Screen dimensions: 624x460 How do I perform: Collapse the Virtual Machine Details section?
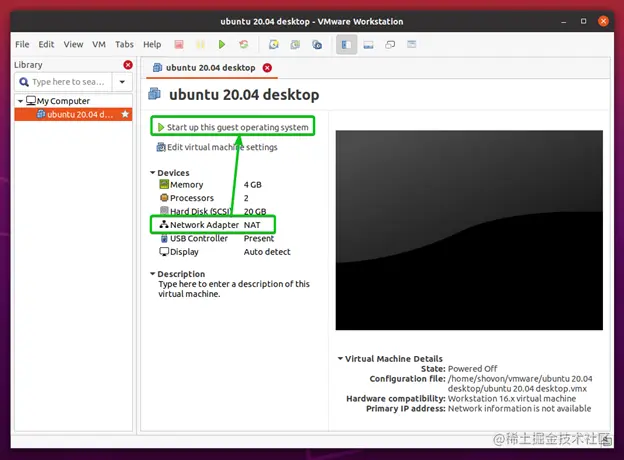tap(340, 359)
